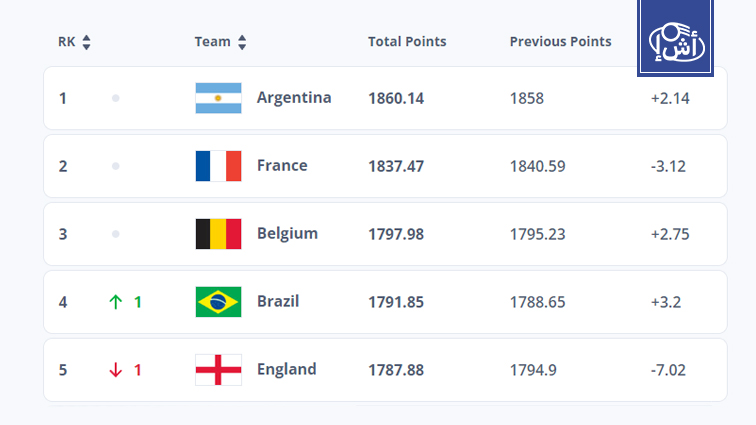This screenshot has height=425, width=756.
Task: Click the Belgium flag icon
Action: point(218,234)
